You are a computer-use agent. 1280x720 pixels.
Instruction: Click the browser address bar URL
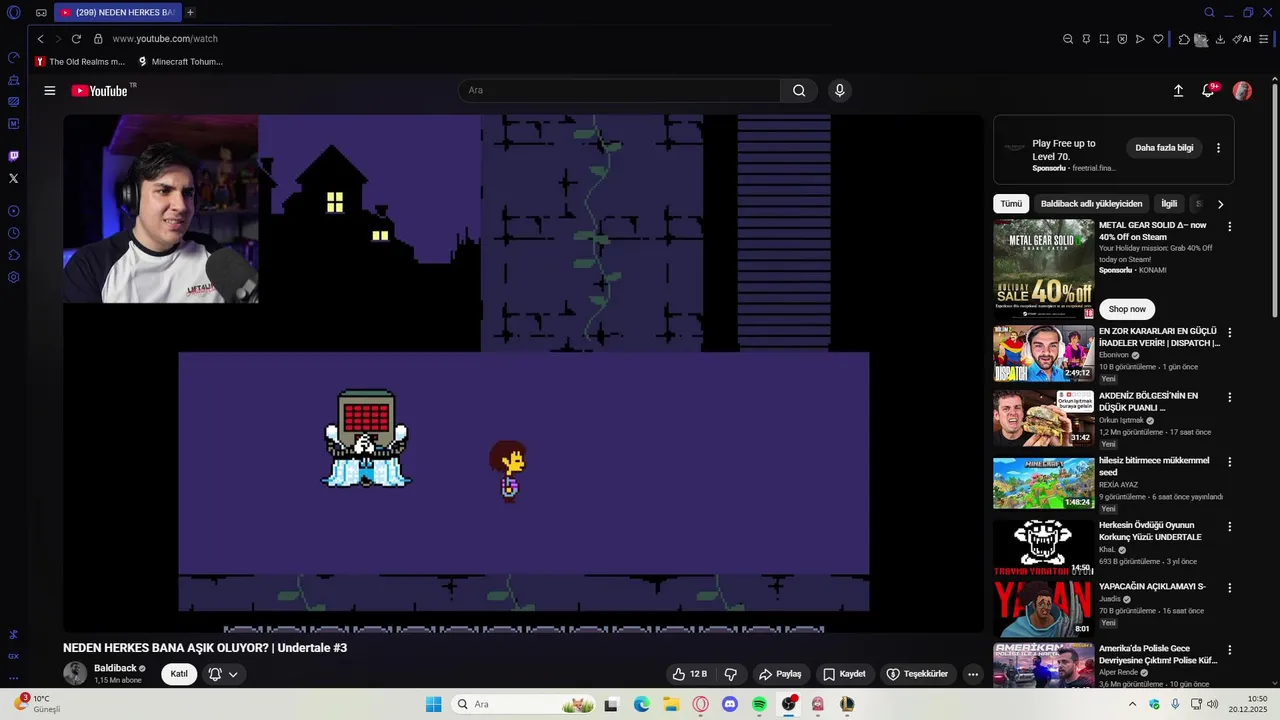(x=165, y=39)
